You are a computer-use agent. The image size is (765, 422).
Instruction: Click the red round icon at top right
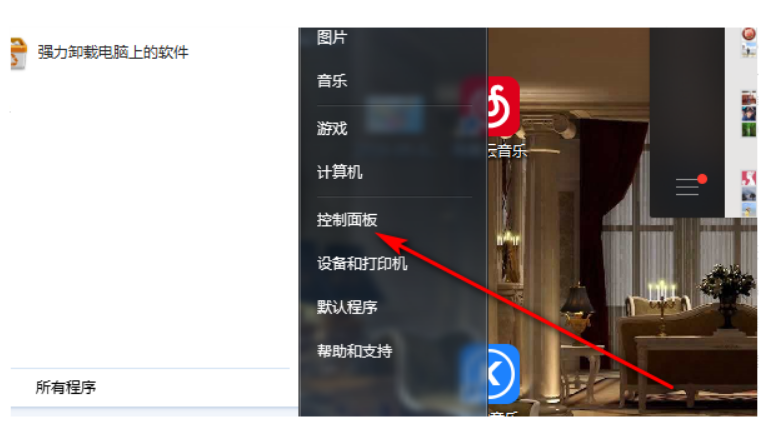(749, 34)
